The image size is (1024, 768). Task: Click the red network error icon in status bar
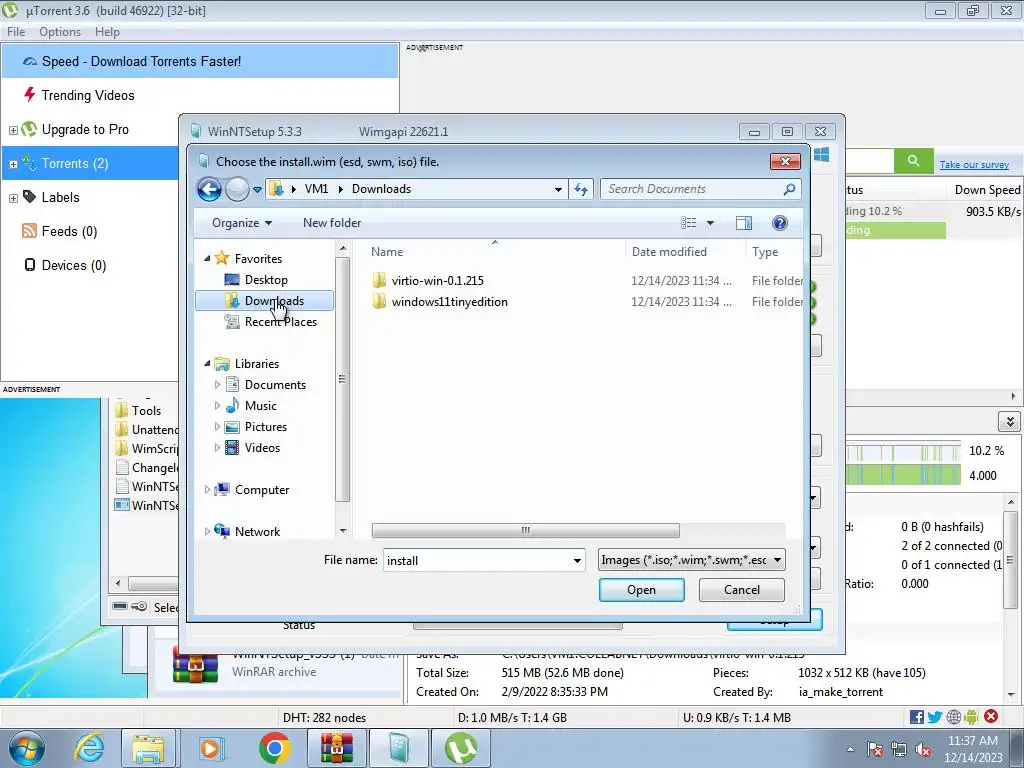click(x=991, y=716)
